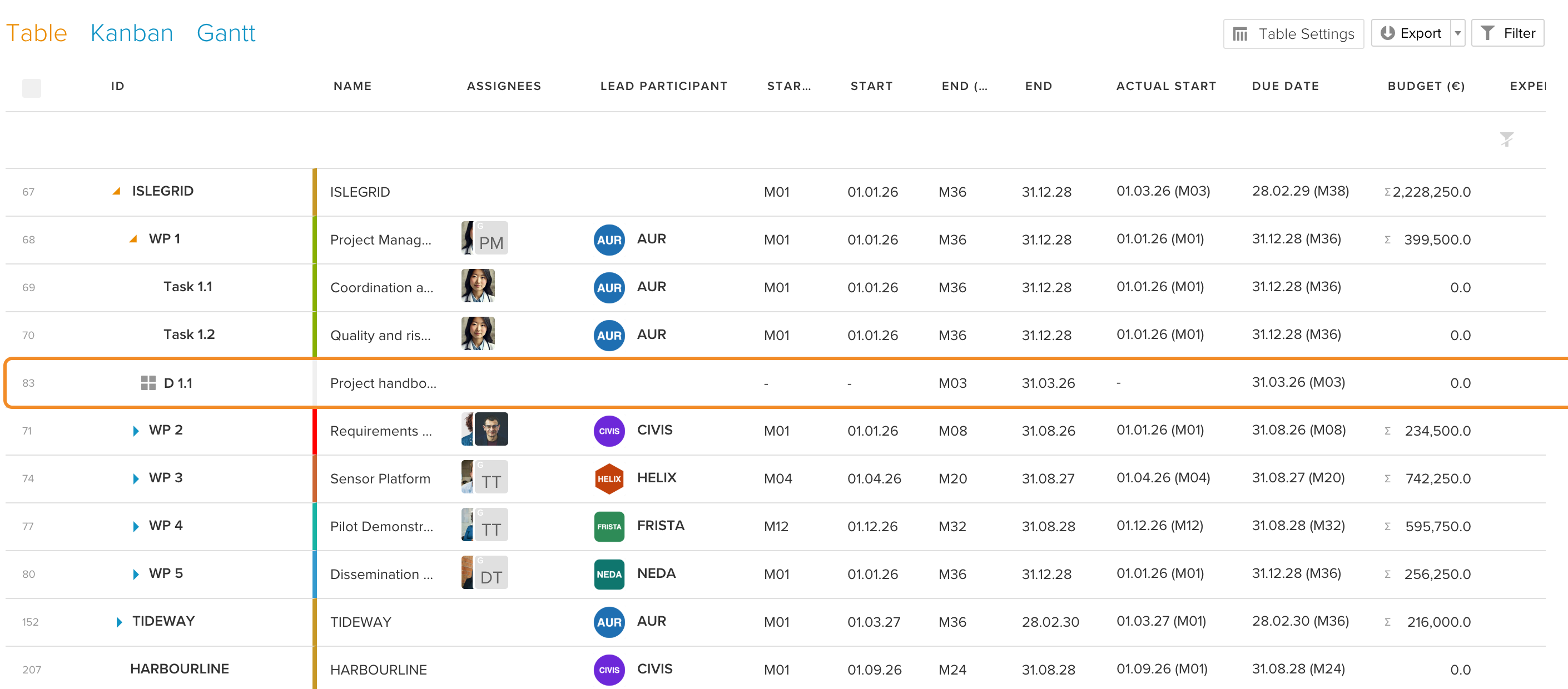Expand the WP 2 row
The image size is (1568, 689).
click(136, 431)
